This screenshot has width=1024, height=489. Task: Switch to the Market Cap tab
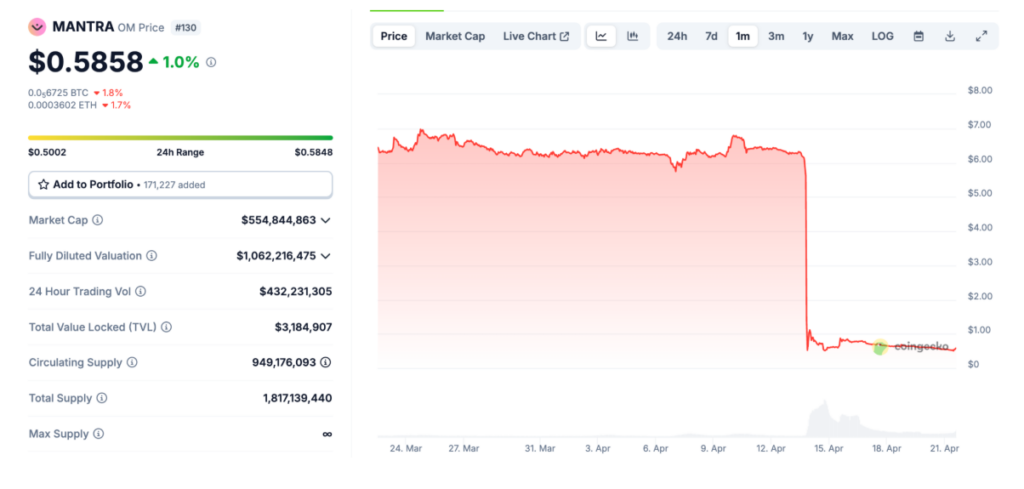(x=455, y=36)
